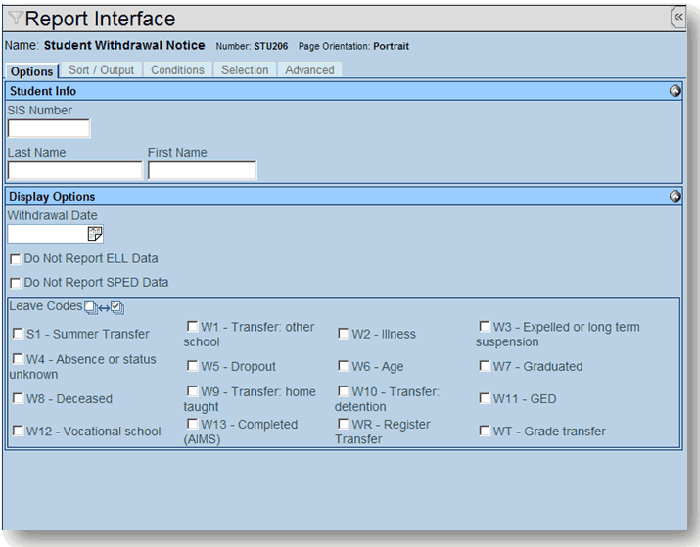Image resolution: width=700 pixels, height=547 pixels.
Task: Open the Conditions tab
Action: click(178, 70)
